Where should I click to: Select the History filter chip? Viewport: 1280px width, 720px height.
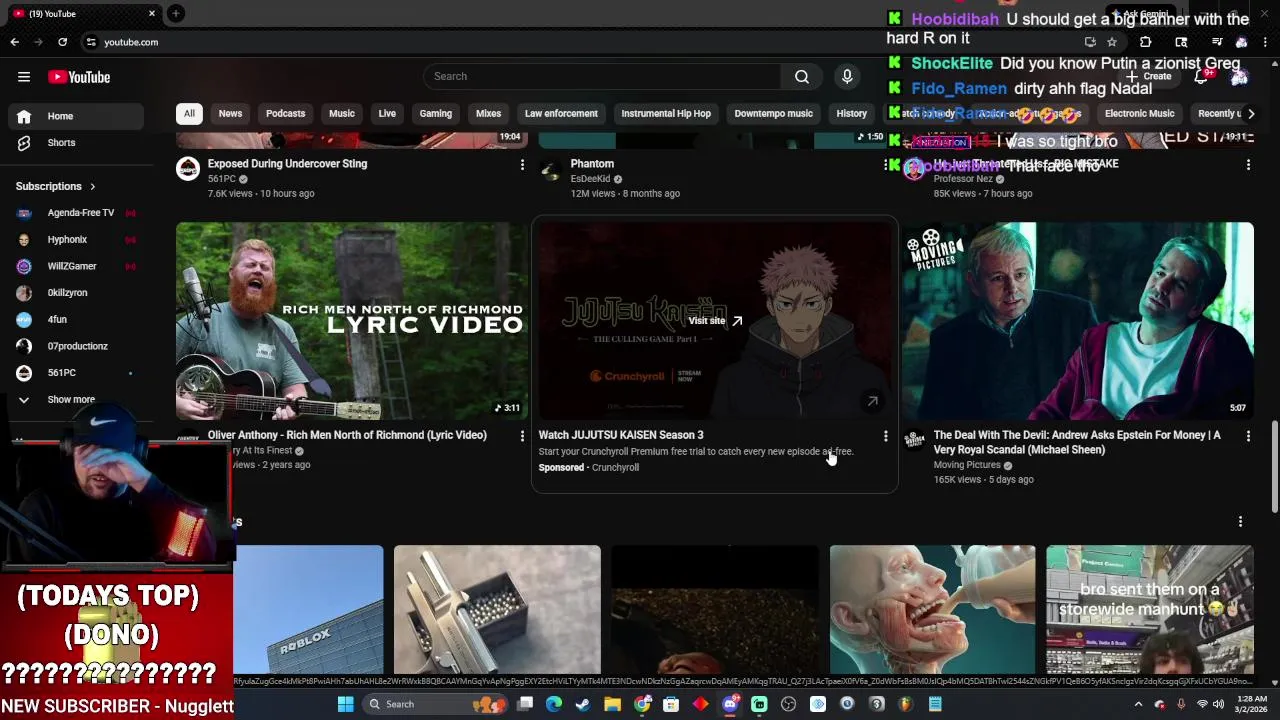(851, 114)
